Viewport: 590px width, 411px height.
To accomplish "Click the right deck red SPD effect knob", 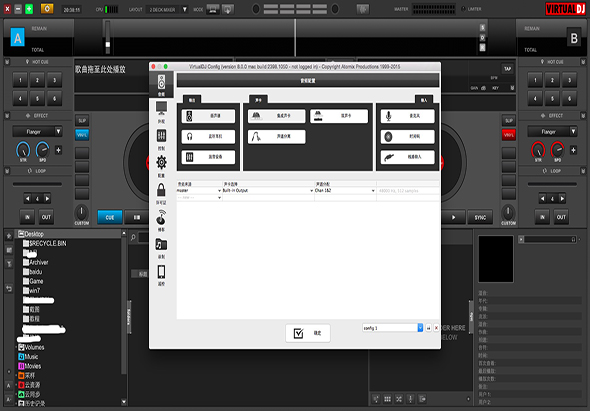I will pos(557,150).
